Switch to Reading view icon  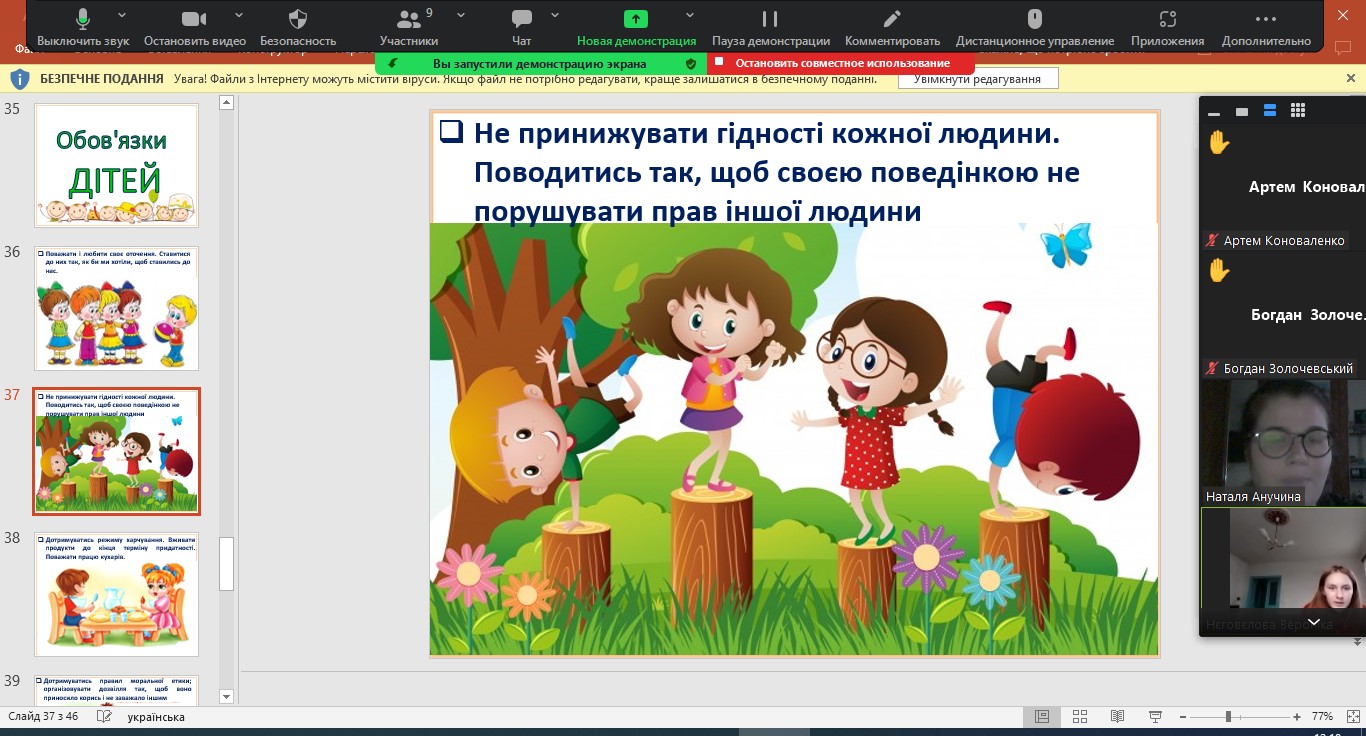tap(1118, 716)
